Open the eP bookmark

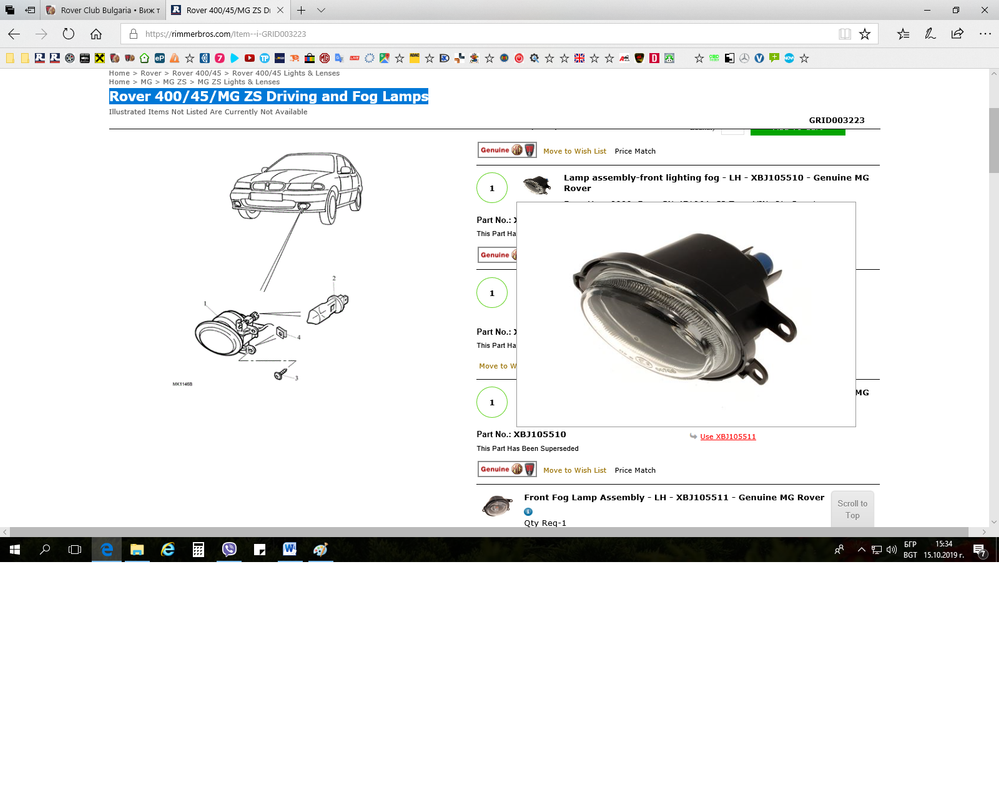point(159,58)
